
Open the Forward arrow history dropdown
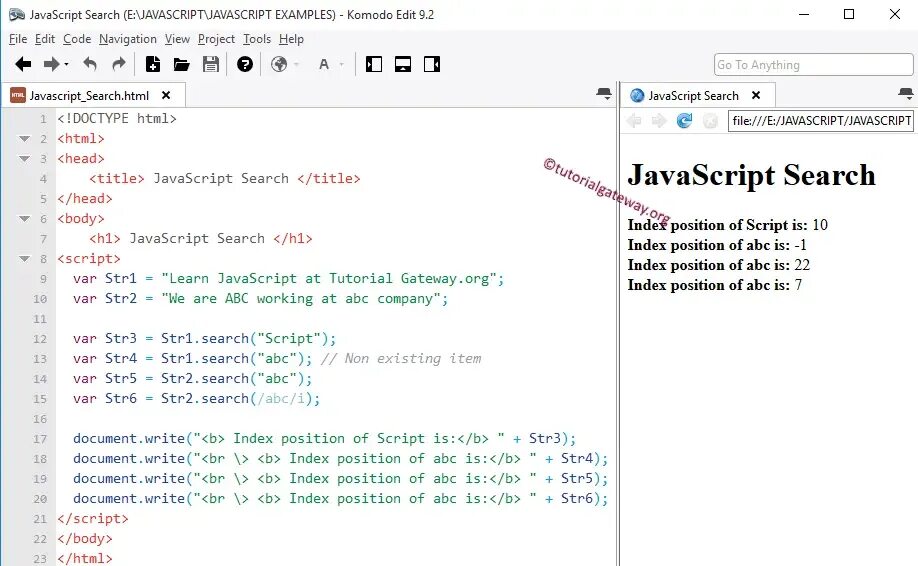tap(66, 64)
